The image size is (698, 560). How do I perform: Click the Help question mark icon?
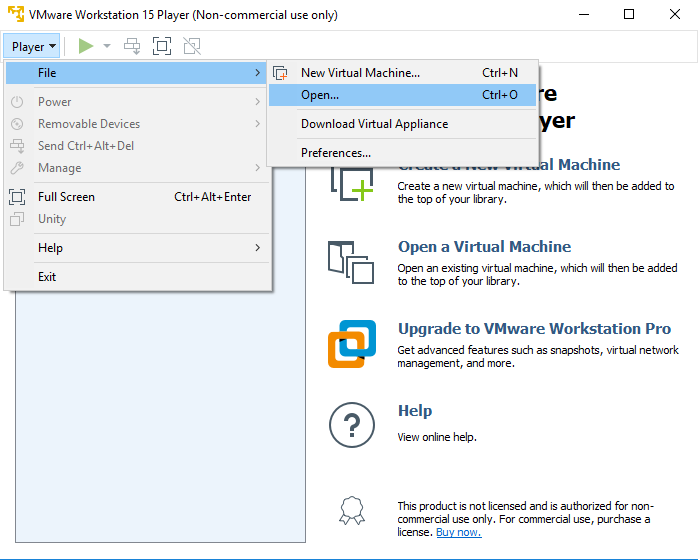click(352, 425)
